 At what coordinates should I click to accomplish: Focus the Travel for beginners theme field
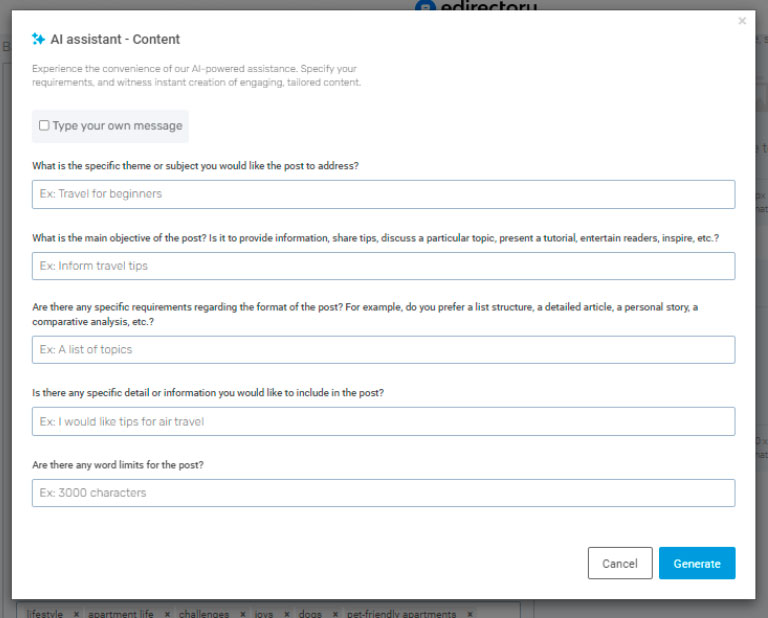coord(383,194)
